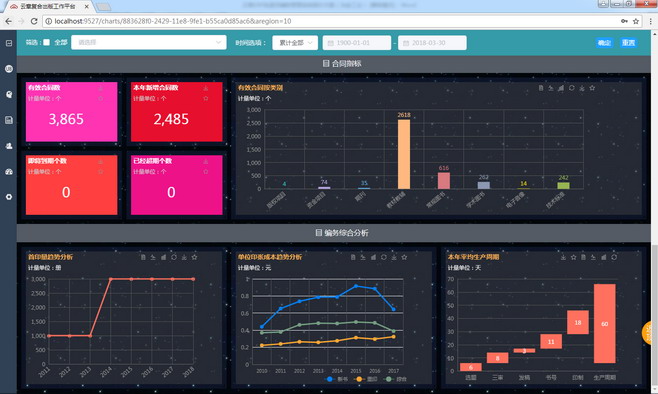
Task: Check the 全部 checkbox in filter bar
Action: pos(47,42)
